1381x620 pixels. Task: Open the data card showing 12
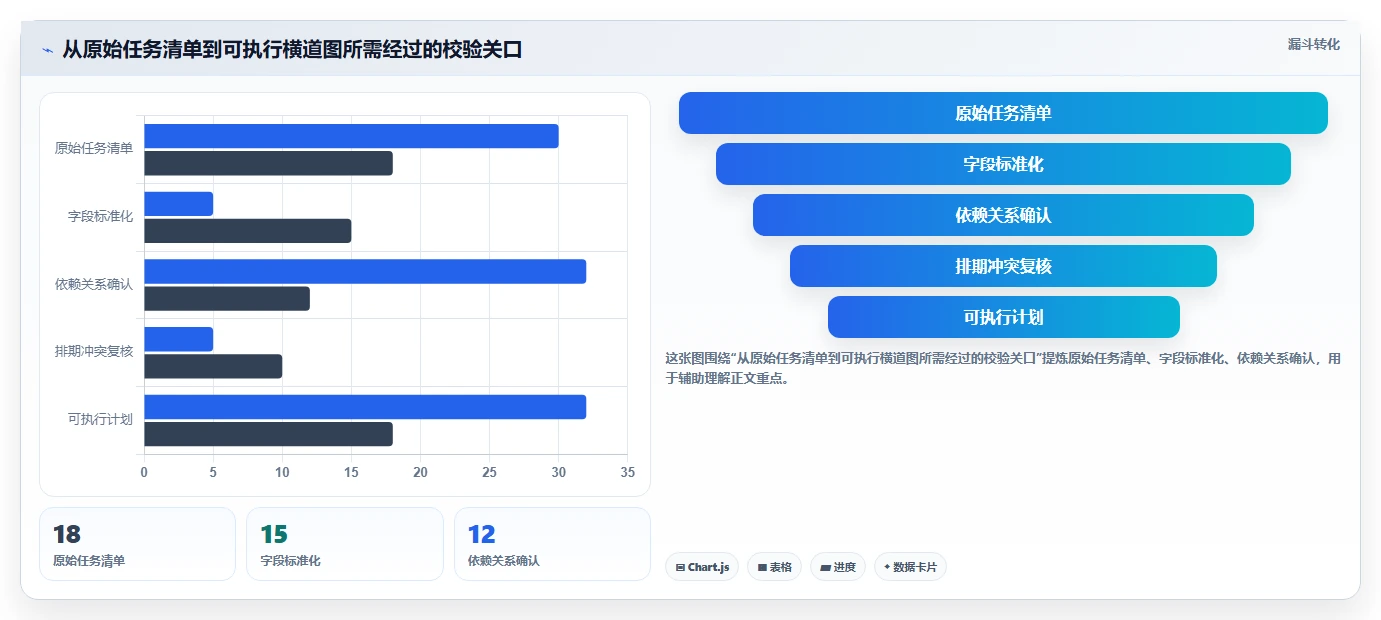point(552,544)
